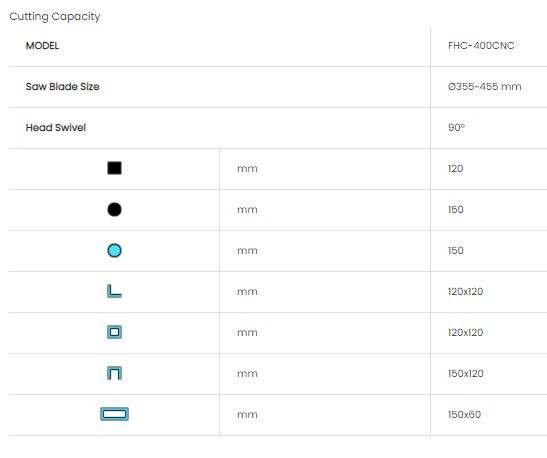Select the 90° head swivel value
Image resolution: width=547 pixels, height=458 pixels.
(457, 128)
